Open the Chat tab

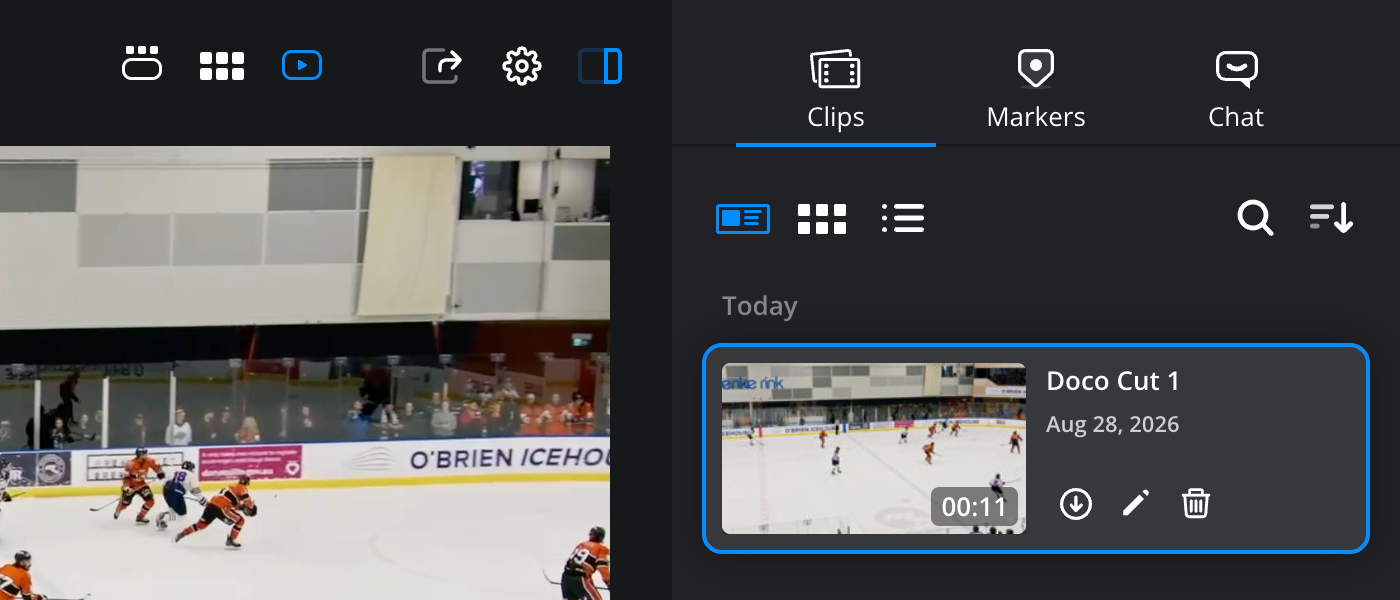pyautogui.click(x=1236, y=90)
